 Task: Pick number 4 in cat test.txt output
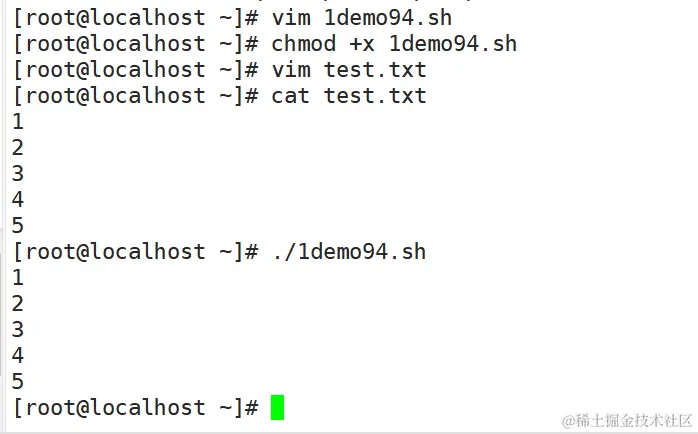pos(18,200)
